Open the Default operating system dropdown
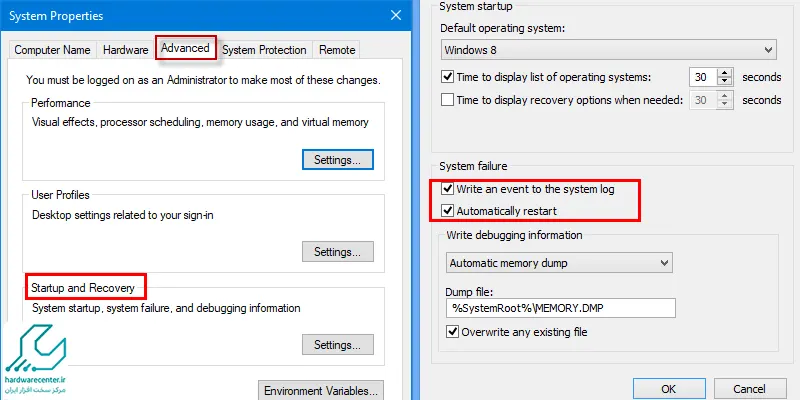The image size is (800, 400). click(x=609, y=50)
